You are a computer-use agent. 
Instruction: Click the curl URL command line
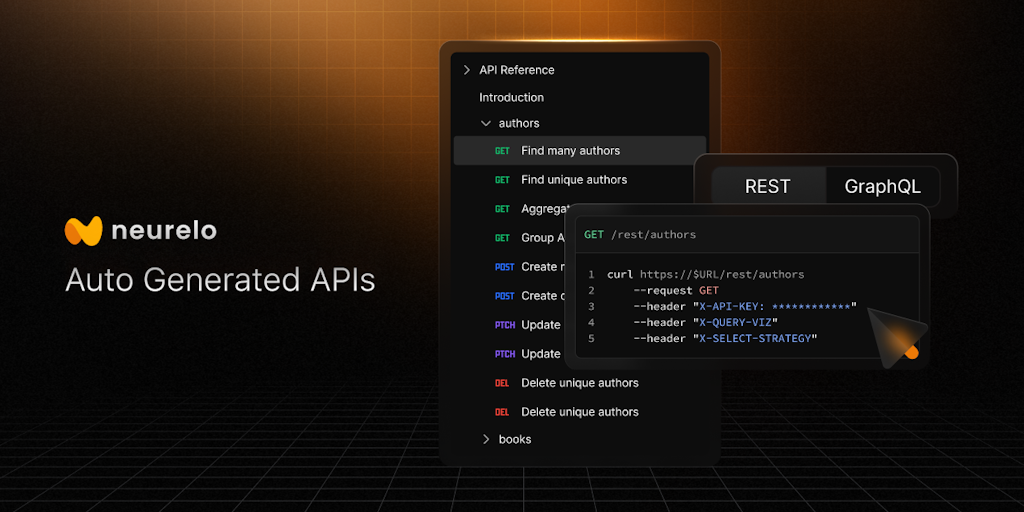[705, 274]
